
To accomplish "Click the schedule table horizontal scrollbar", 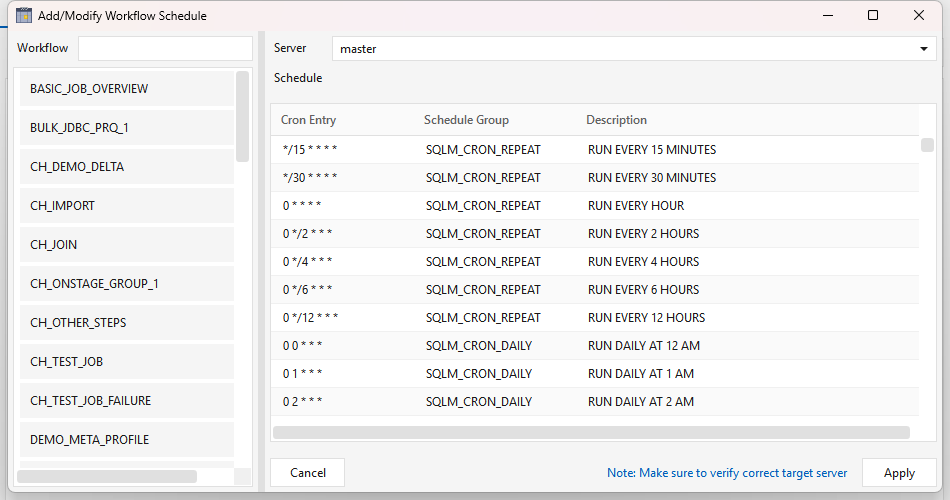I will click(x=591, y=432).
